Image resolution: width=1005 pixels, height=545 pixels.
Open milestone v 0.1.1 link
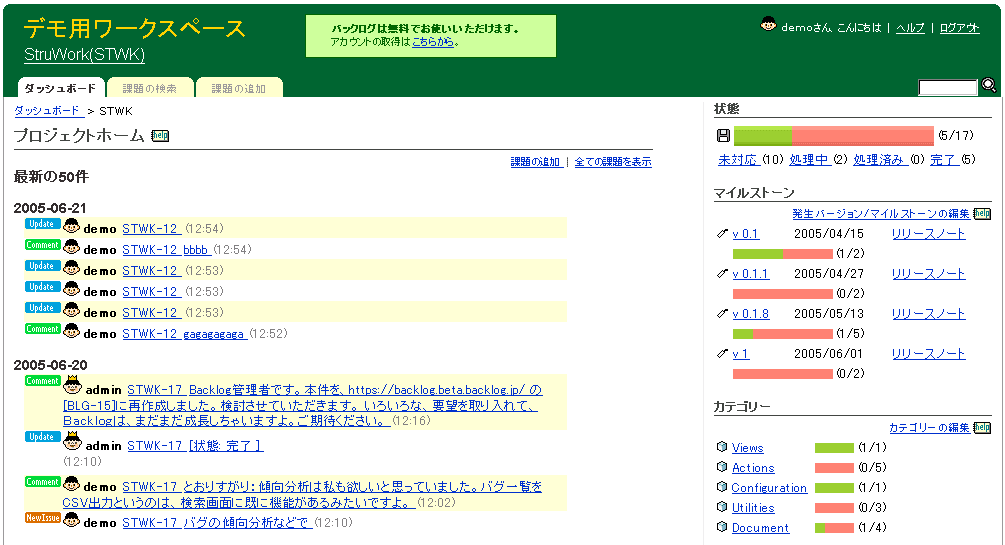(751, 274)
